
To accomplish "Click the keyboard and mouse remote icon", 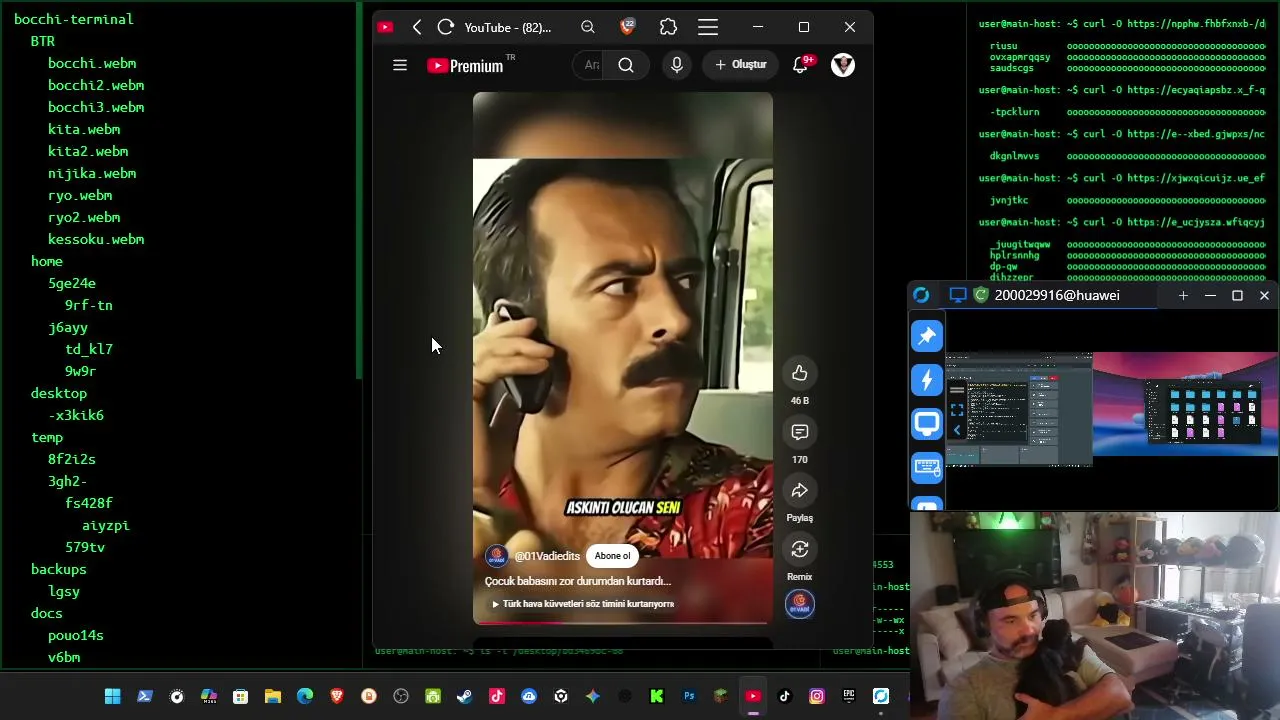I will (x=927, y=467).
